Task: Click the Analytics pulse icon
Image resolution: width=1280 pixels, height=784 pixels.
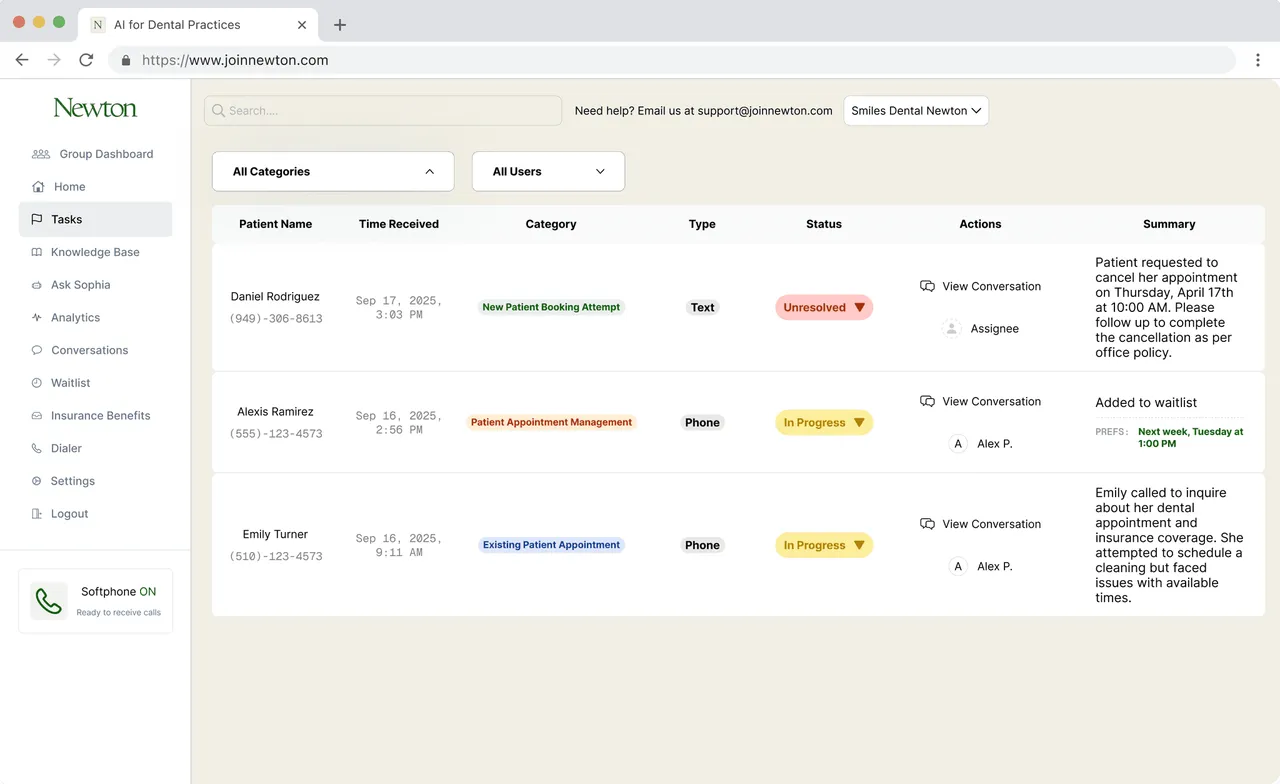Action: (37, 318)
